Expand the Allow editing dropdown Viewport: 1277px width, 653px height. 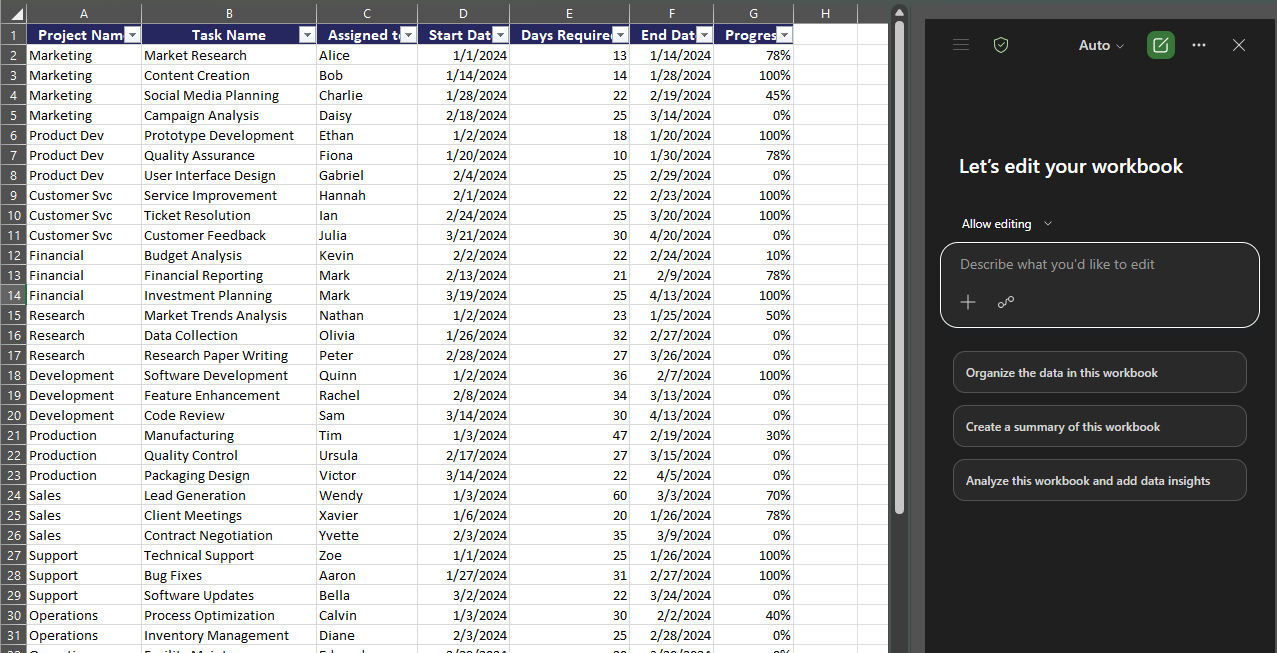[1007, 224]
